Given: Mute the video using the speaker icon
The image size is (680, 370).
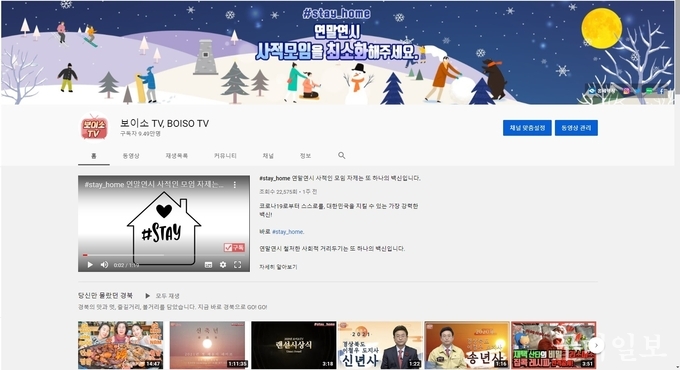Looking at the screenshot, I should [105, 265].
